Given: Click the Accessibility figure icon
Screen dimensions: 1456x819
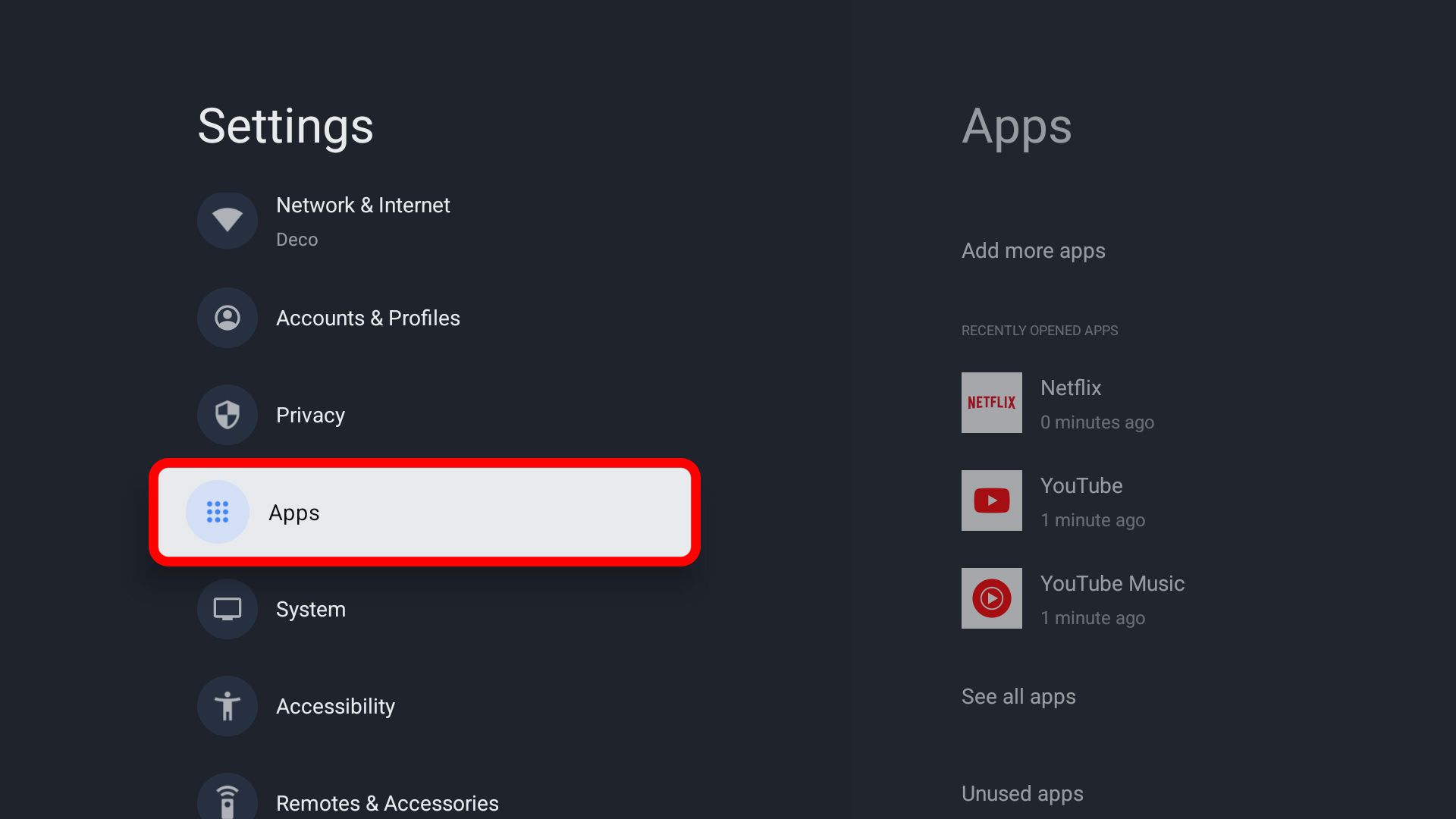Looking at the screenshot, I should pos(227,706).
